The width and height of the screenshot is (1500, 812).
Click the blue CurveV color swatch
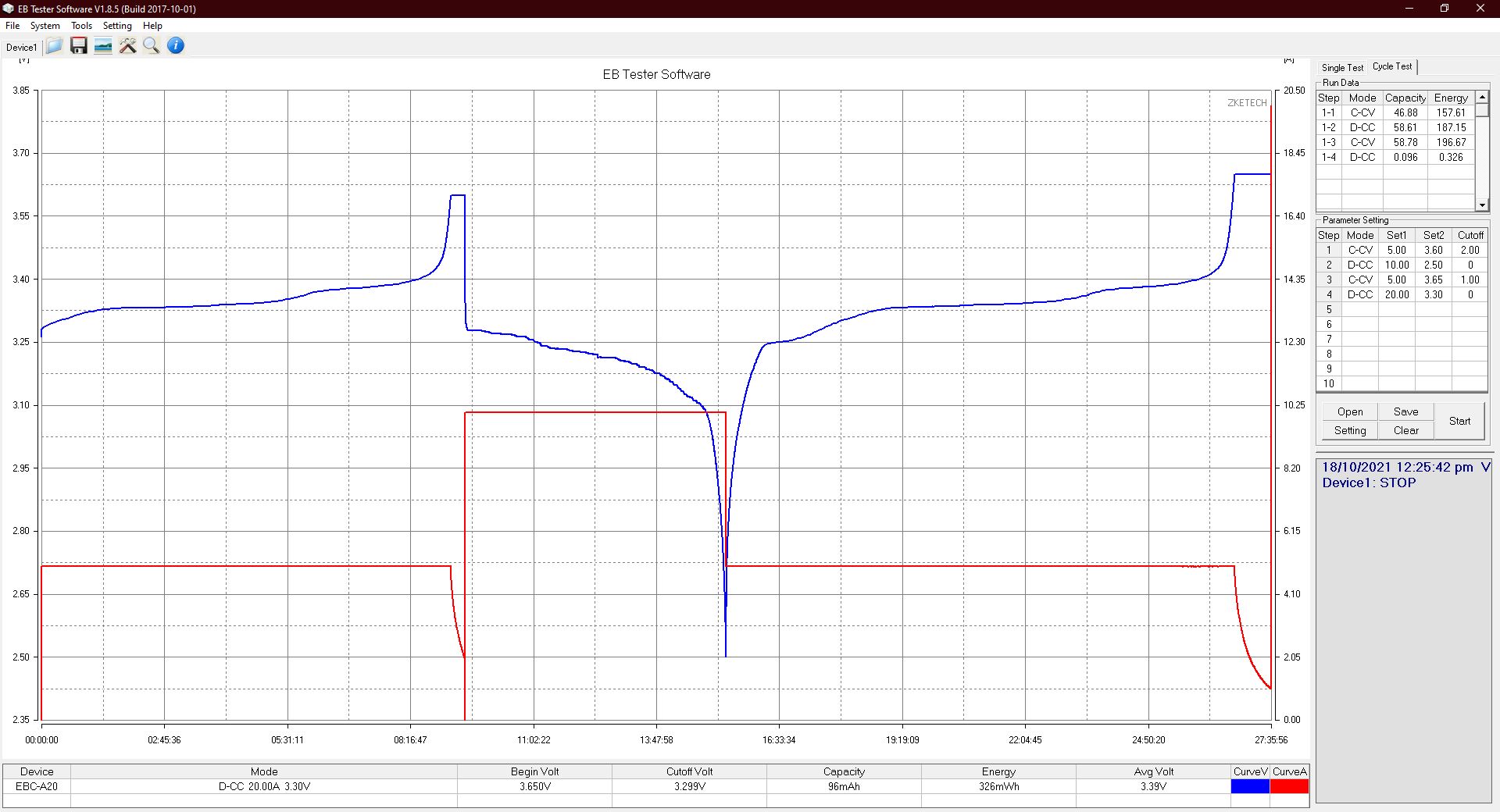point(1250,786)
